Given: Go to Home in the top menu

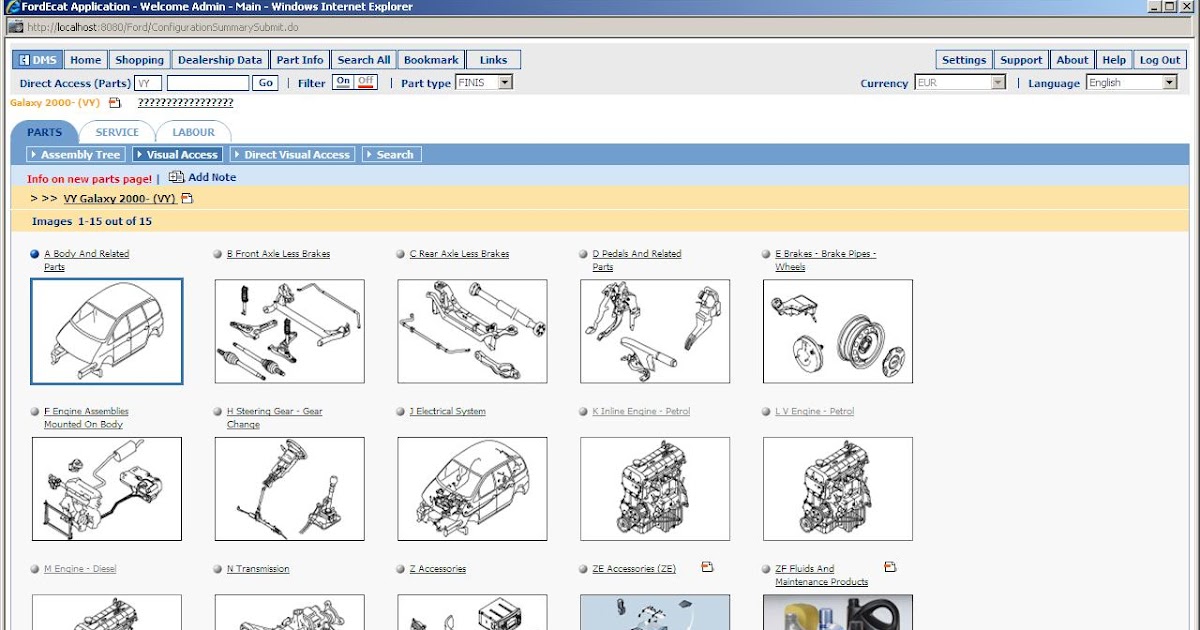Looking at the screenshot, I should (x=86, y=60).
